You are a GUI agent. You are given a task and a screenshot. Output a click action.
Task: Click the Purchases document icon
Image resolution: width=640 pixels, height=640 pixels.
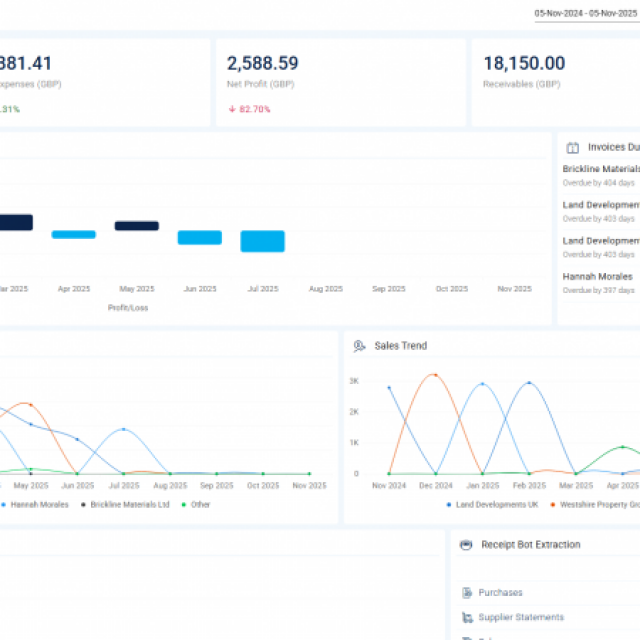tap(466, 593)
